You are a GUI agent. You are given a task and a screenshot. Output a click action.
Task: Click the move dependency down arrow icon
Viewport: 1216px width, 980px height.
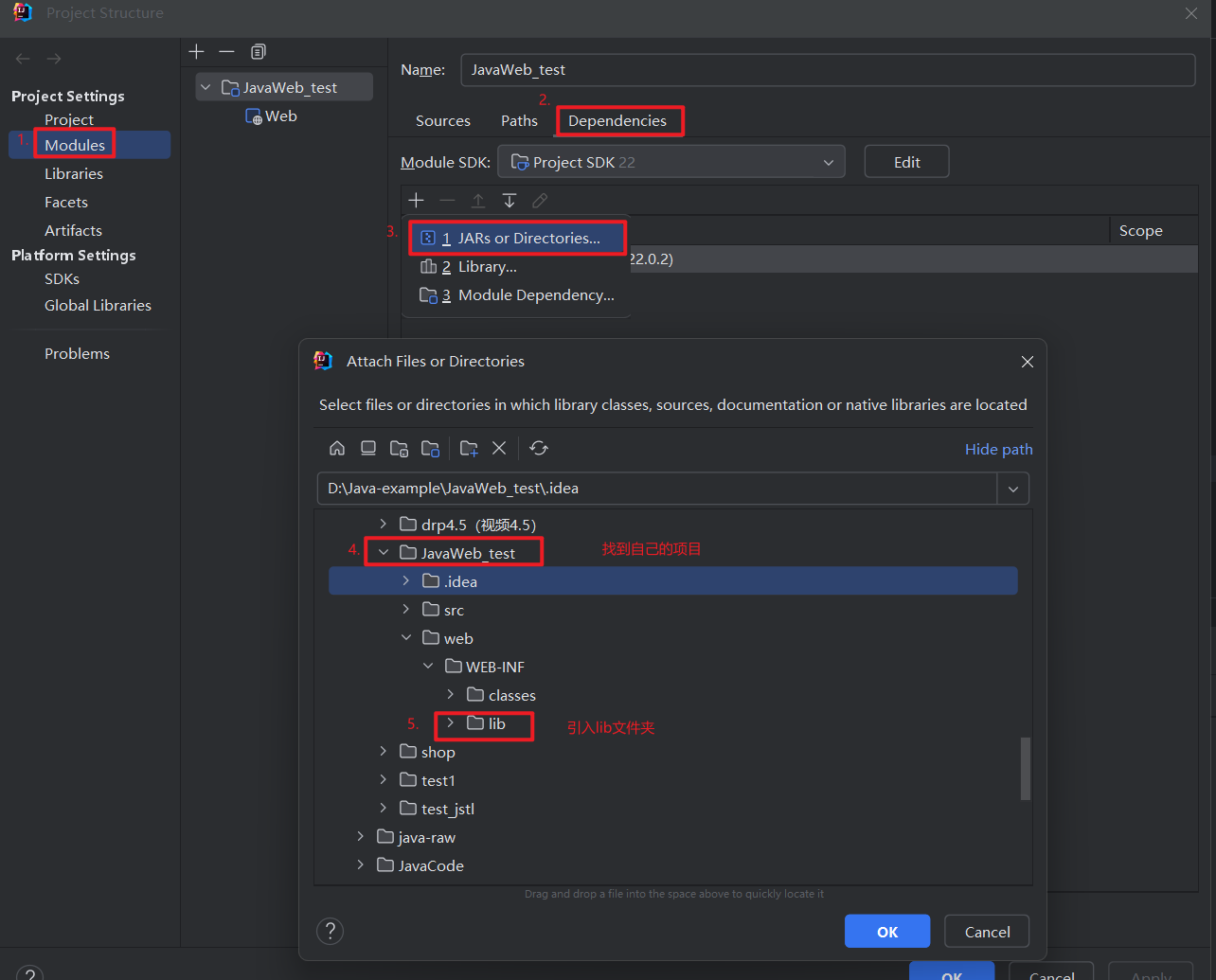(509, 200)
